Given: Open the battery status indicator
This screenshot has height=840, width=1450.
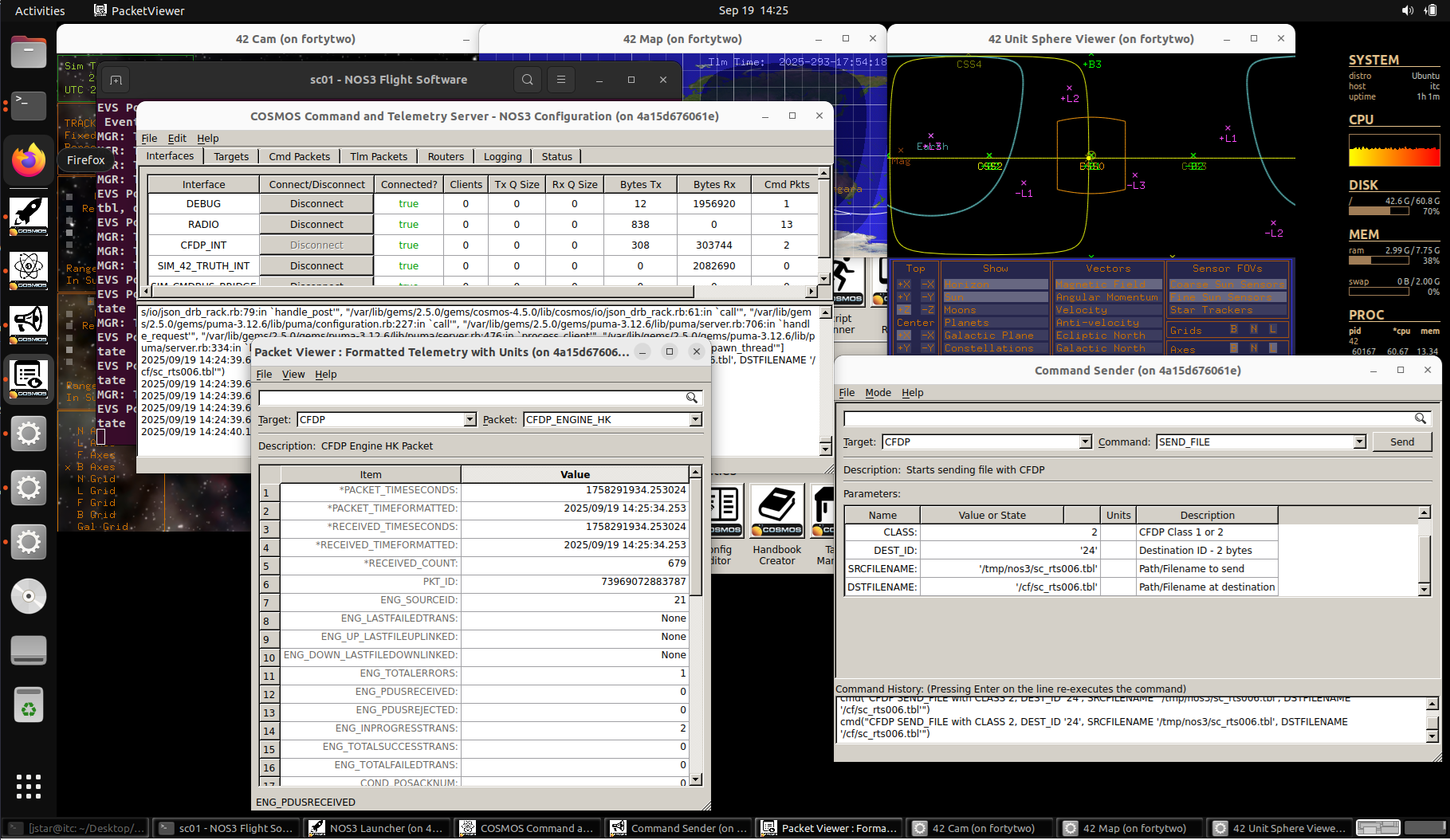Looking at the screenshot, I should click(x=1430, y=10).
